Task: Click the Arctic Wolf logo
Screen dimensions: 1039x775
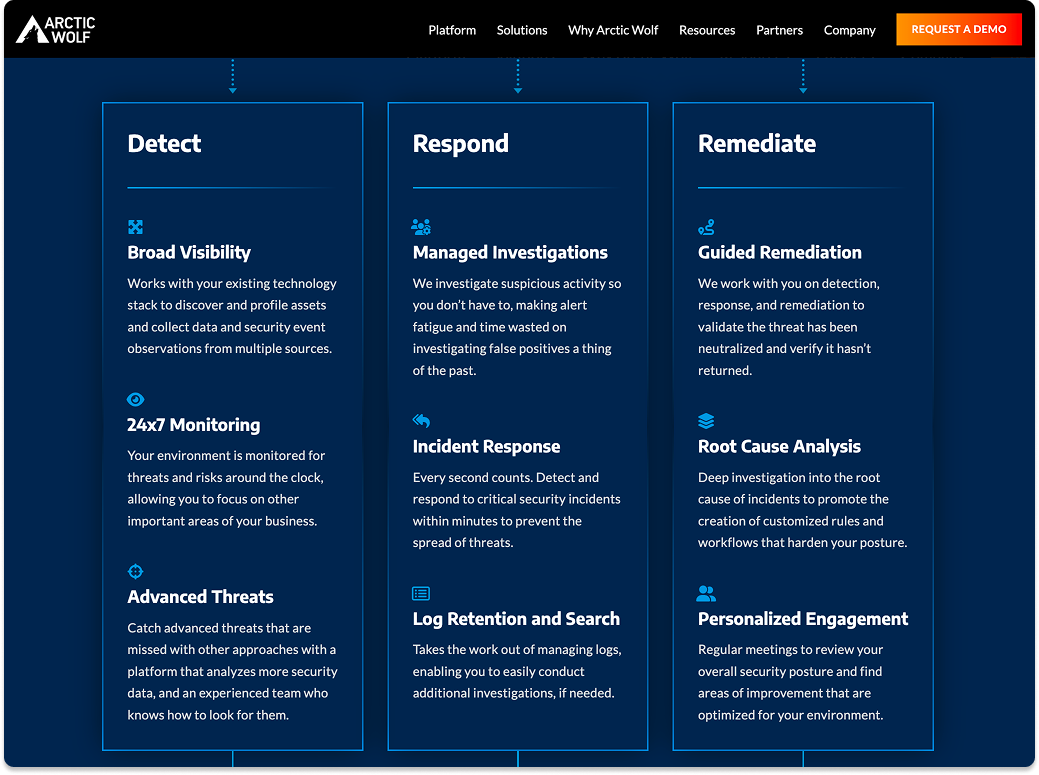Action: [56, 30]
